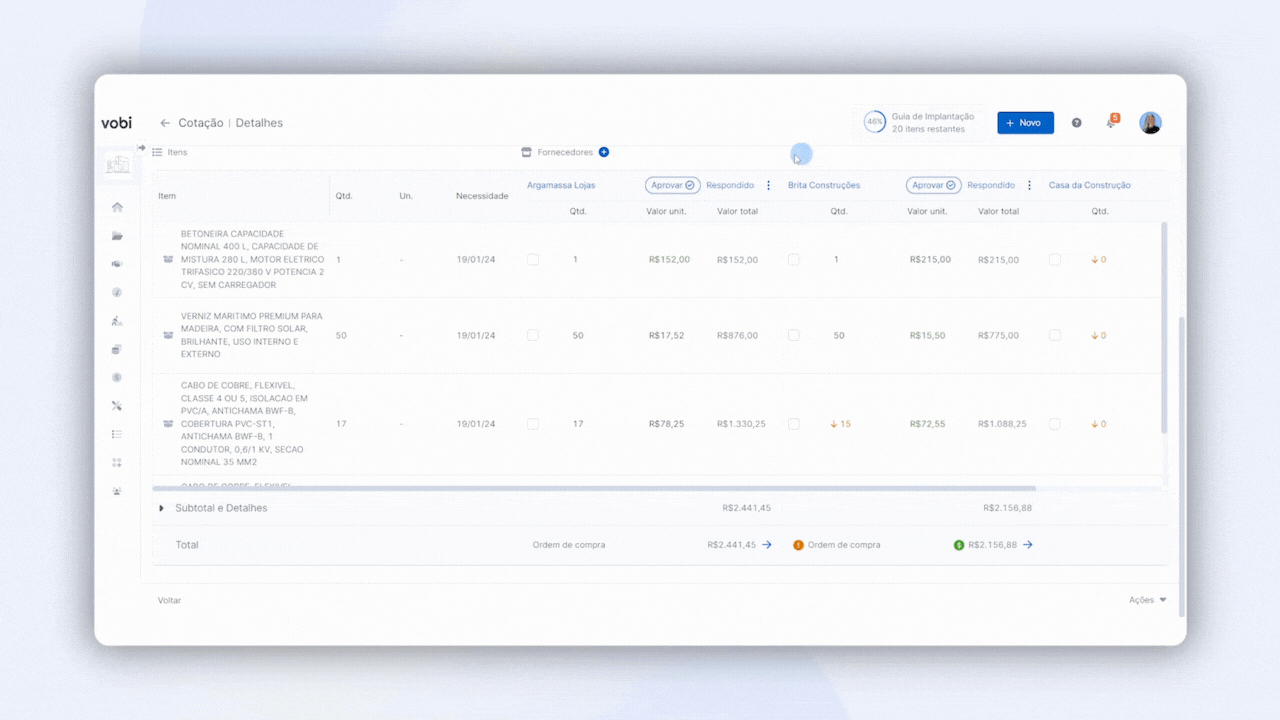Click the Fornecedores section label
1280x720 pixels.
point(565,152)
